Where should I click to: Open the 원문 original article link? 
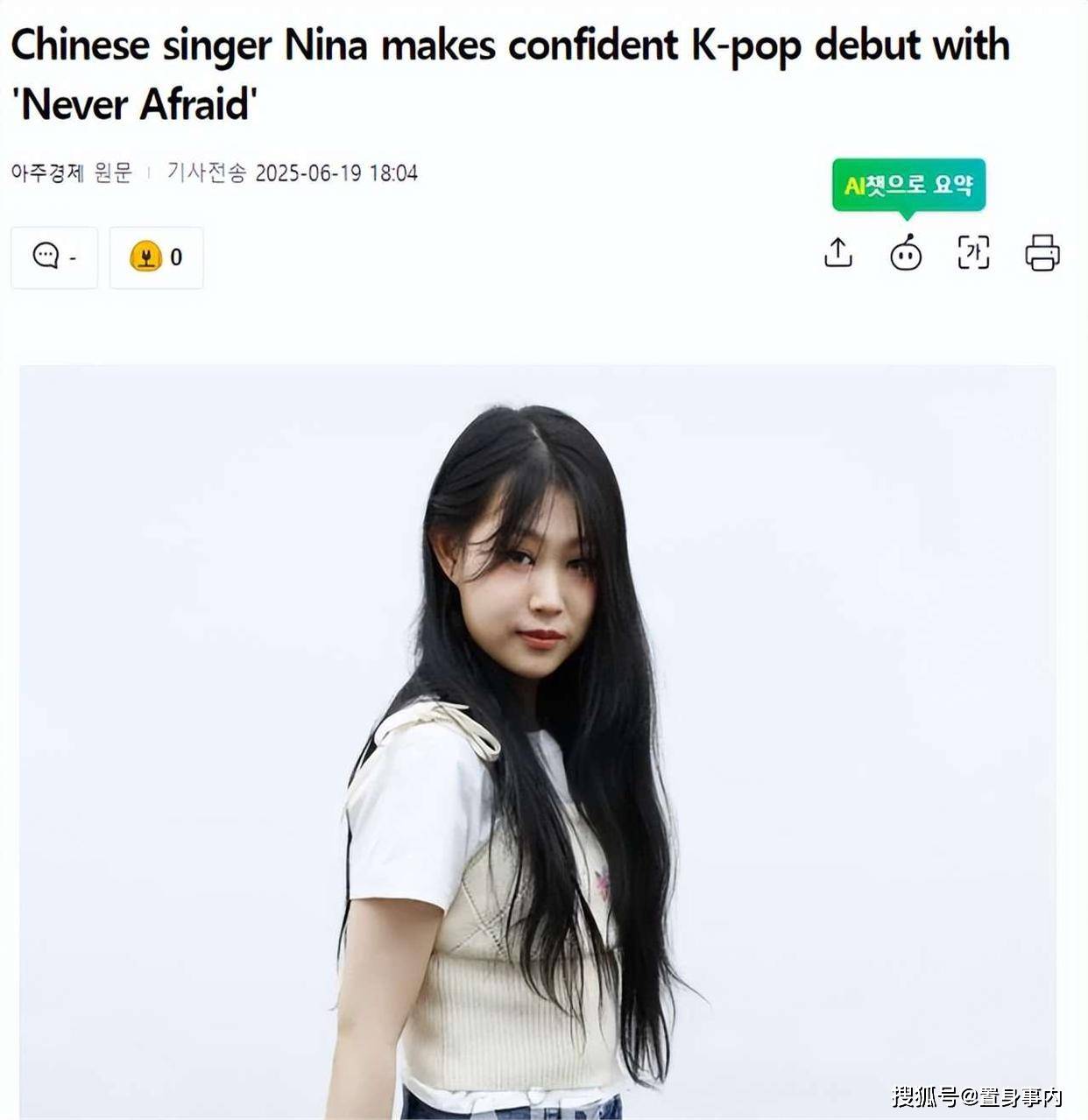[113, 173]
